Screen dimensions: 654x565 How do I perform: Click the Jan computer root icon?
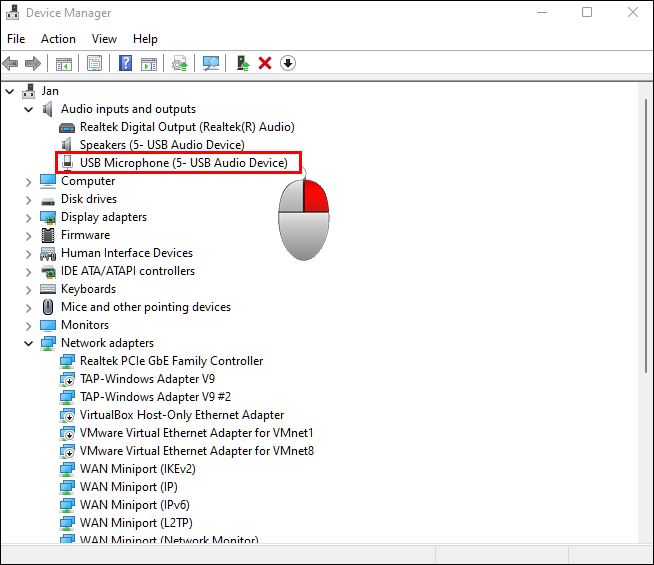tap(29, 91)
